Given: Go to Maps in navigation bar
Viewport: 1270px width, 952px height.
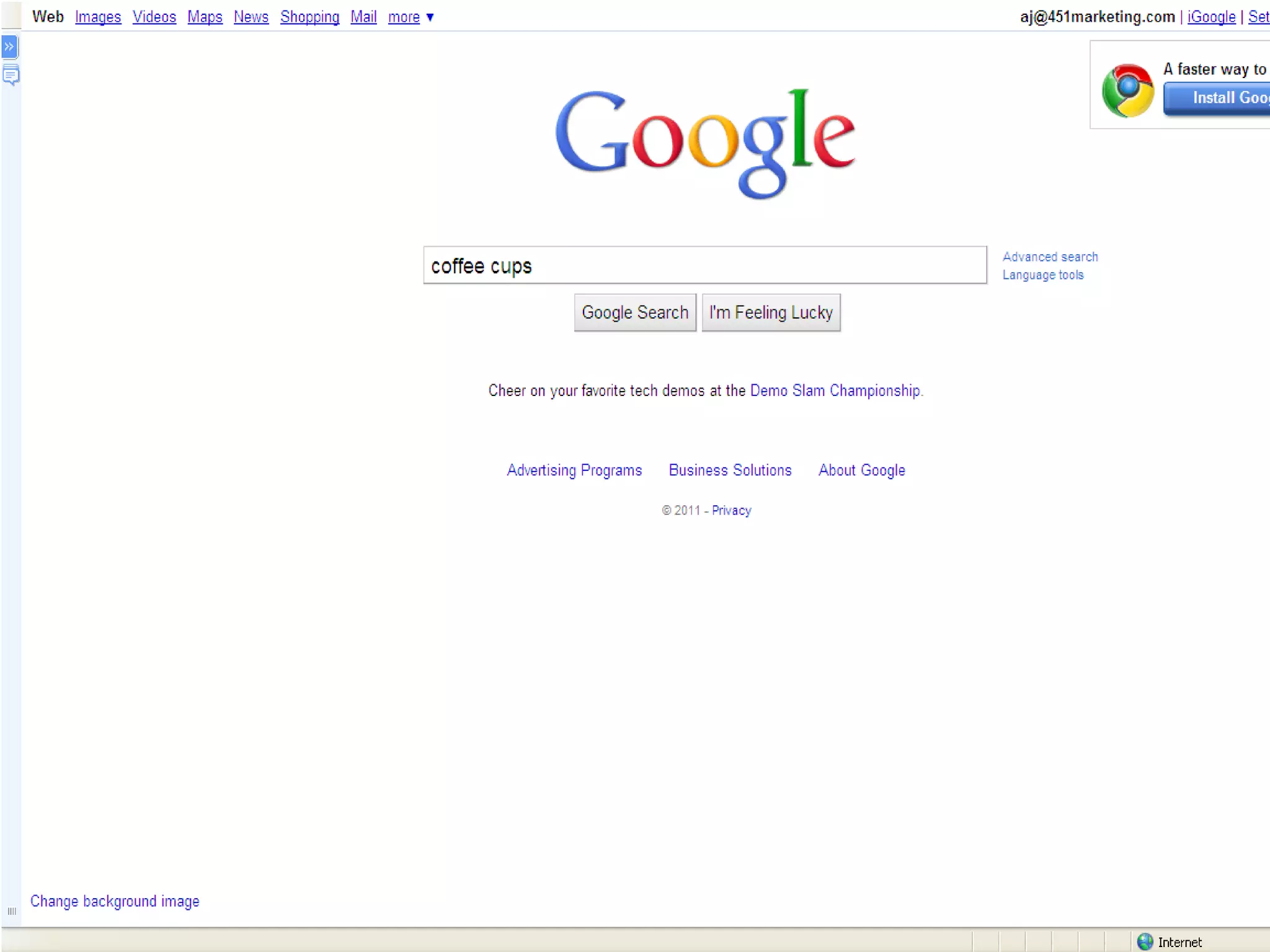Looking at the screenshot, I should [x=205, y=17].
